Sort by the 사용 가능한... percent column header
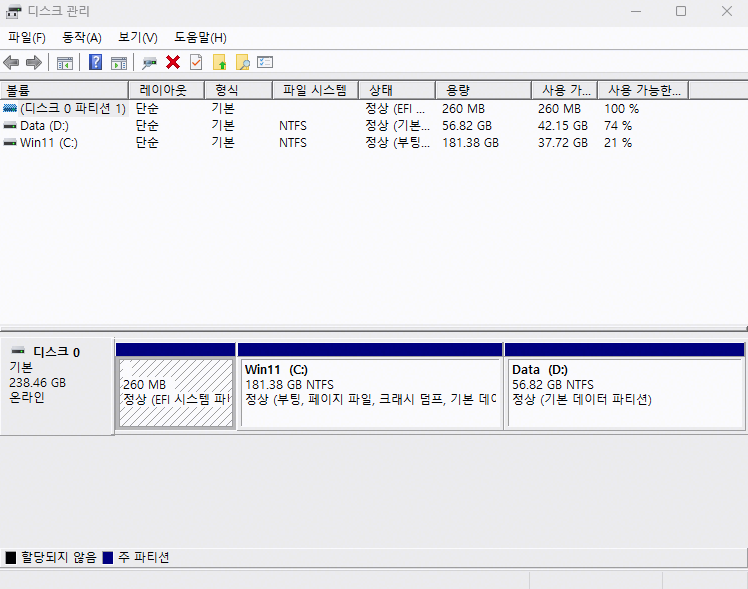 point(643,90)
